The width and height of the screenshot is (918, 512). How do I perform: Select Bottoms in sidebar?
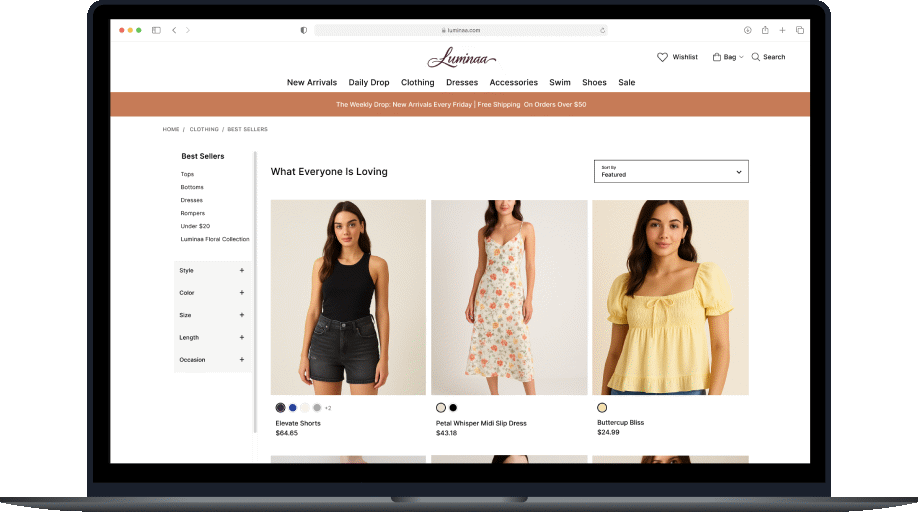click(192, 187)
